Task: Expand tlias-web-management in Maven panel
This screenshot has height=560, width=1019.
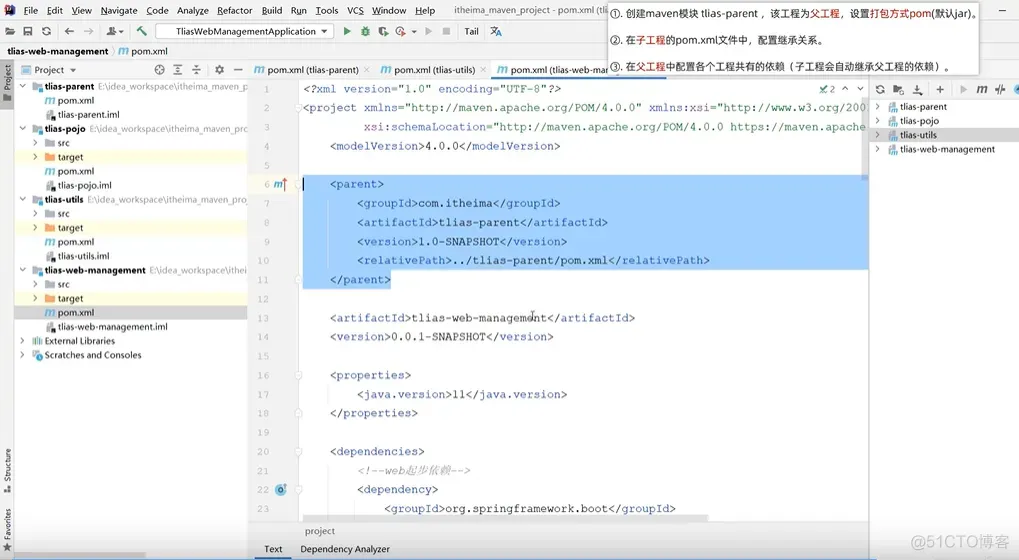Action: click(x=878, y=149)
